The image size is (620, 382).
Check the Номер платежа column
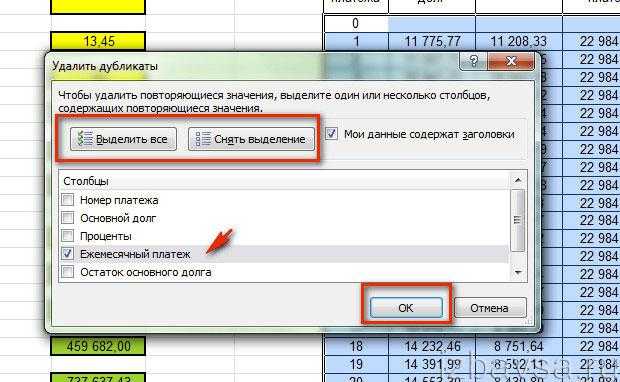68,200
